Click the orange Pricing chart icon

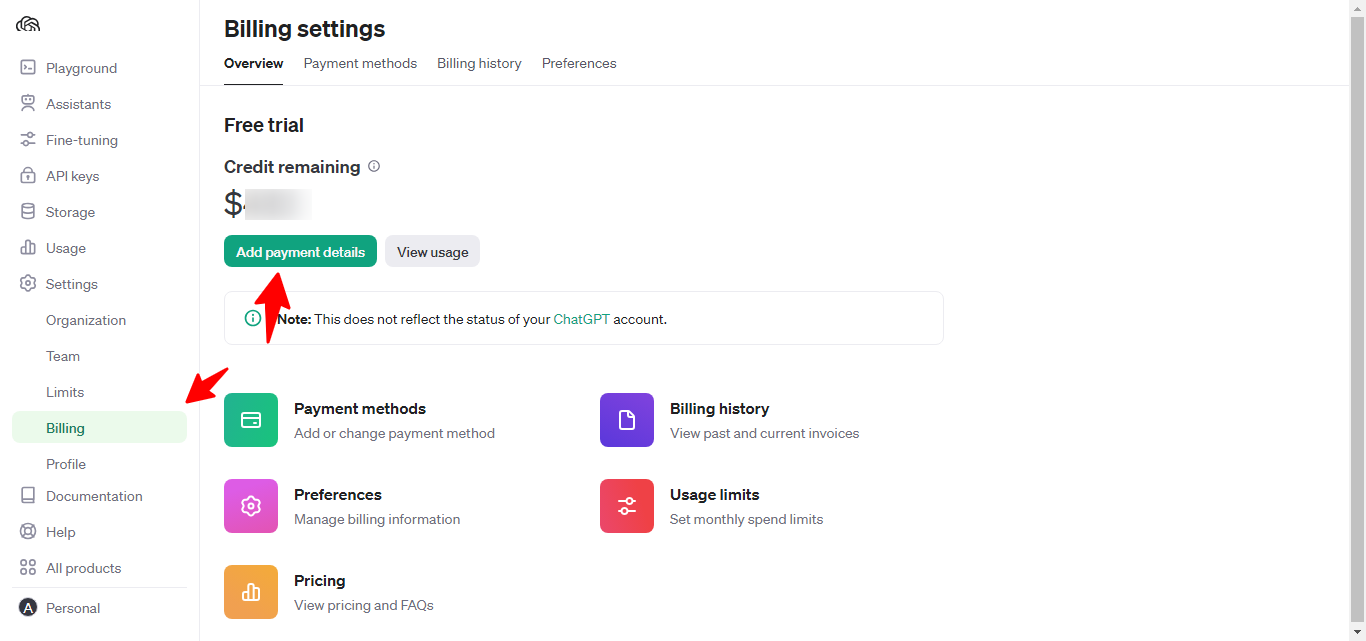coord(251,592)
